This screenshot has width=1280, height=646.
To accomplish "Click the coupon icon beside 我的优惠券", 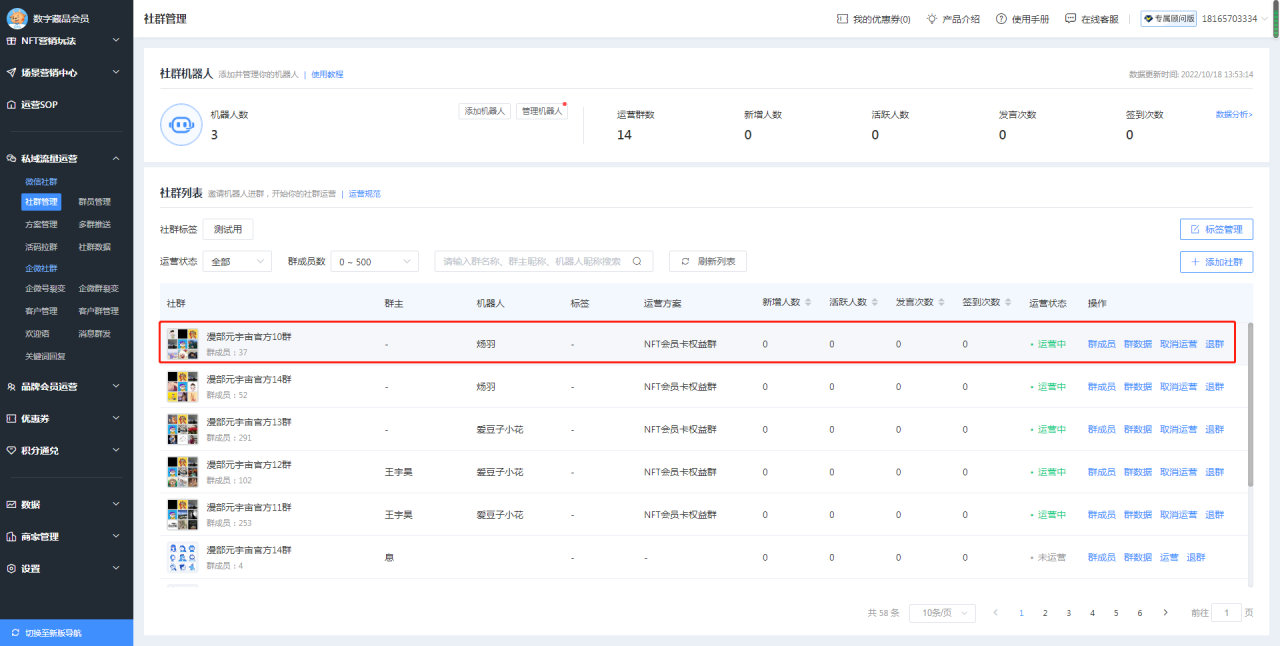I will point(842,19).
